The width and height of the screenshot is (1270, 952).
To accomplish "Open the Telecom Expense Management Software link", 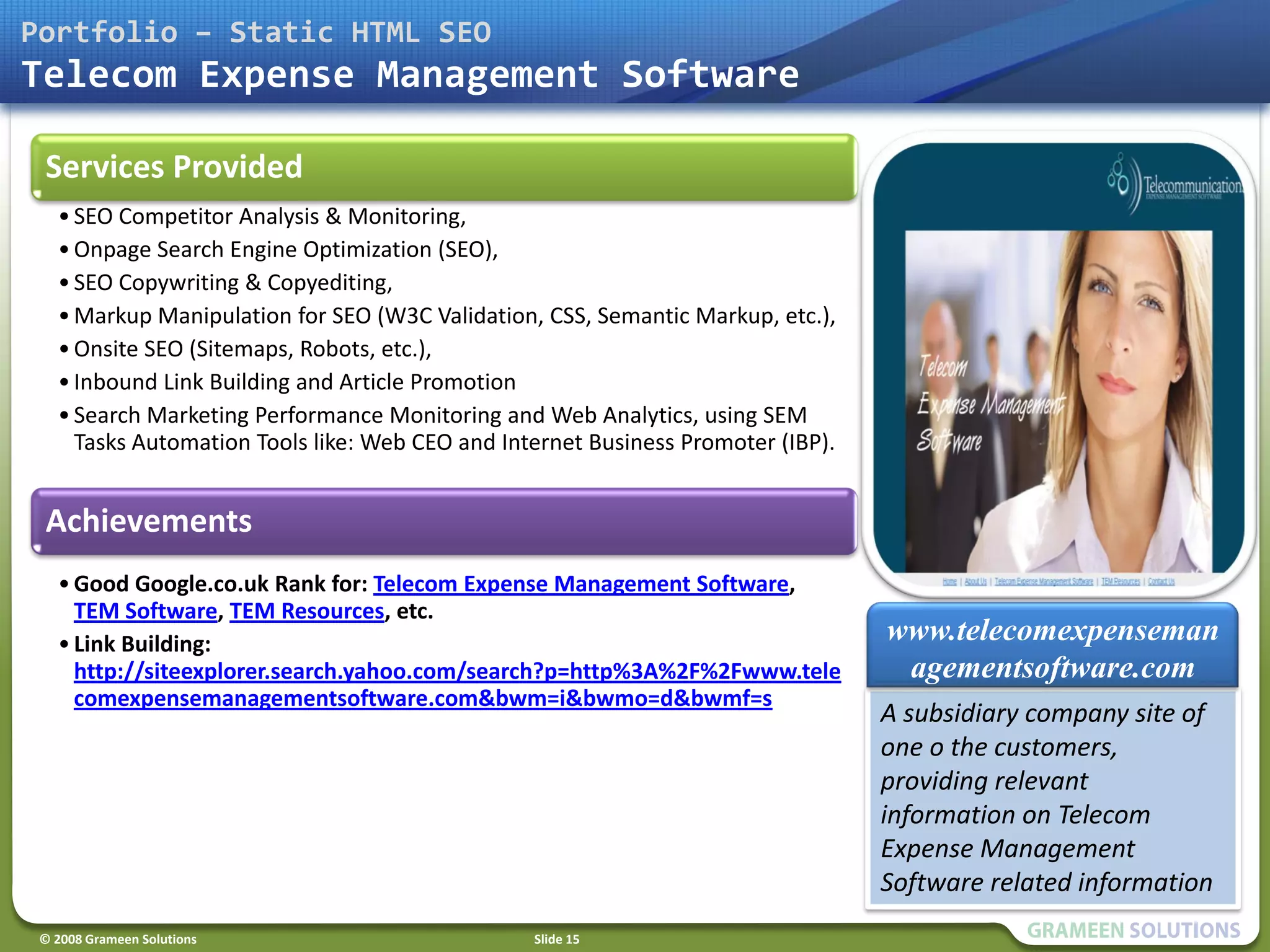I will pos(580,584).
